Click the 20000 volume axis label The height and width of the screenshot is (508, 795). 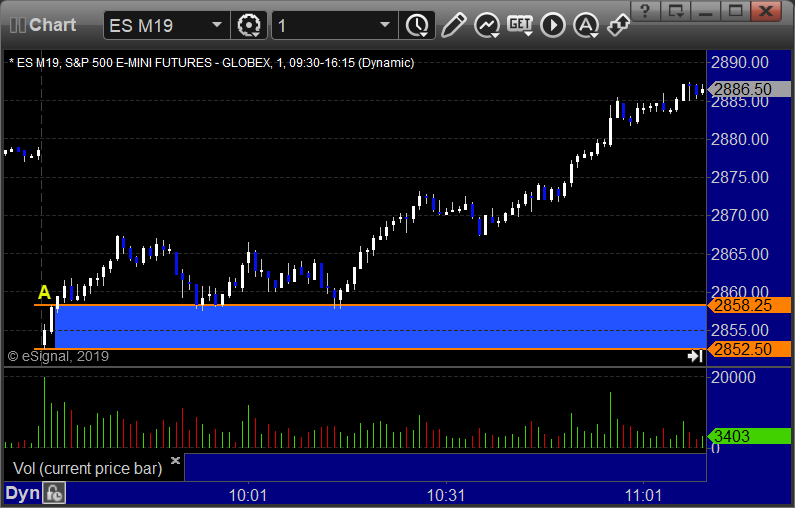[733, 377]
